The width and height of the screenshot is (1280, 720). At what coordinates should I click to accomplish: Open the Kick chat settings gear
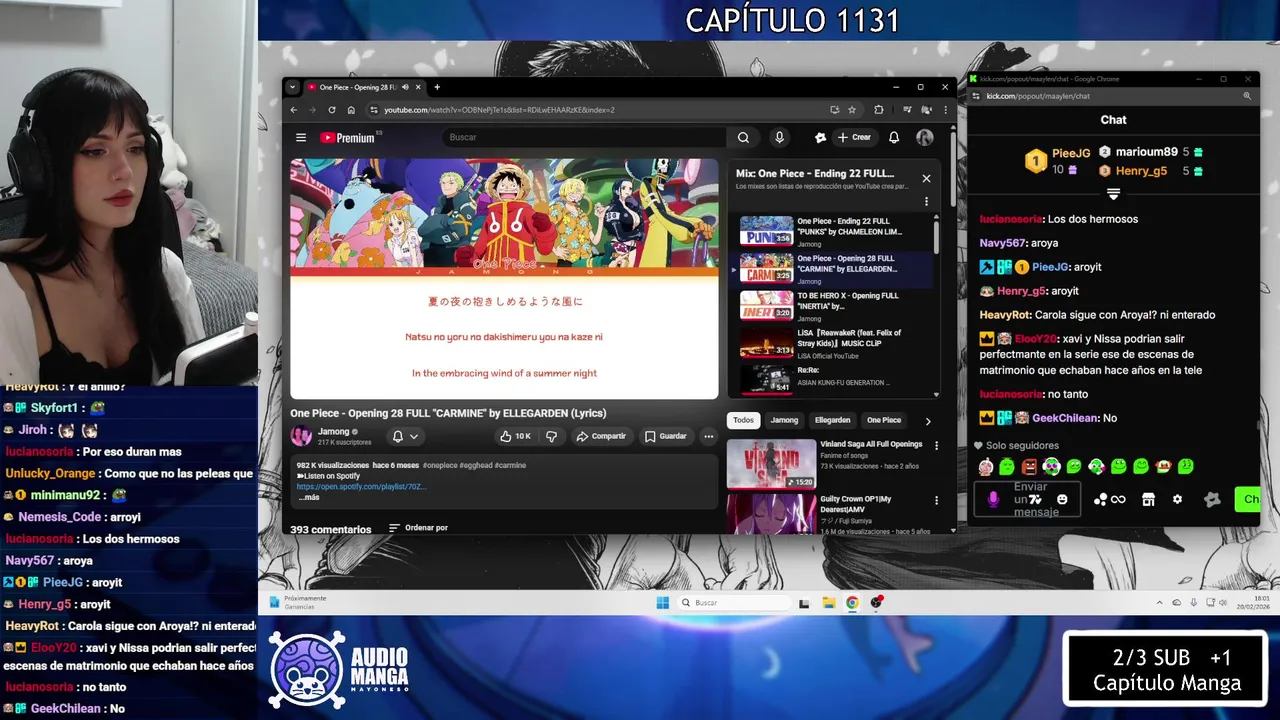point(1177,499)
